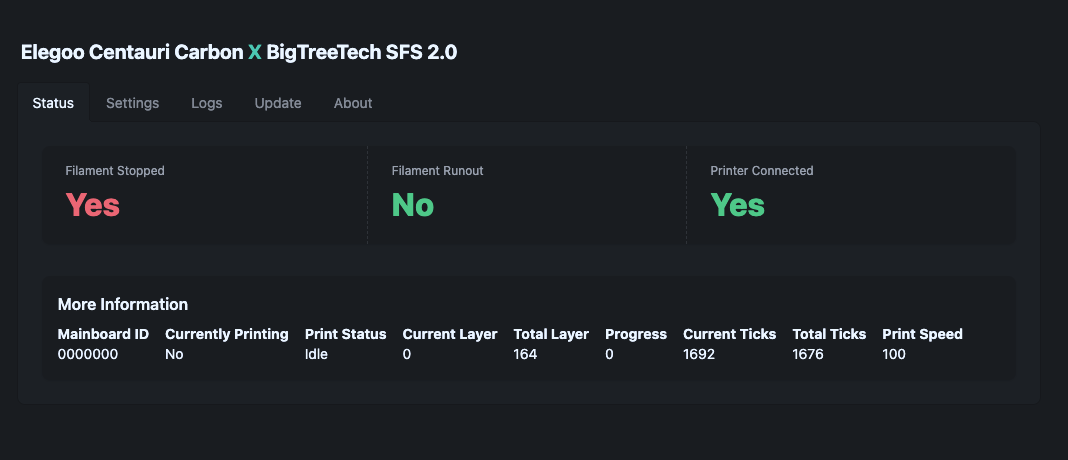Click the red Filament Stopped Yes value
Viewport: 1068px width, 460px height.
[93, 204]
